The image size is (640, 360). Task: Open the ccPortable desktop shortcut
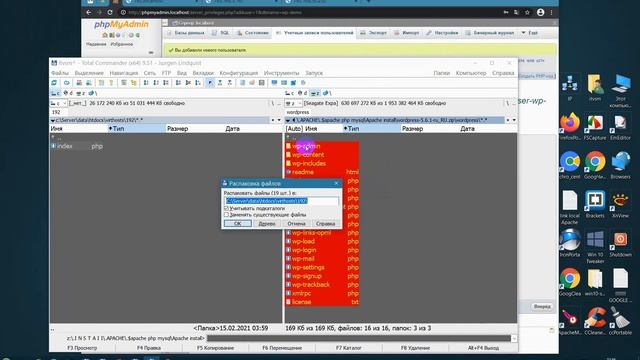click(x=620, y=322)
